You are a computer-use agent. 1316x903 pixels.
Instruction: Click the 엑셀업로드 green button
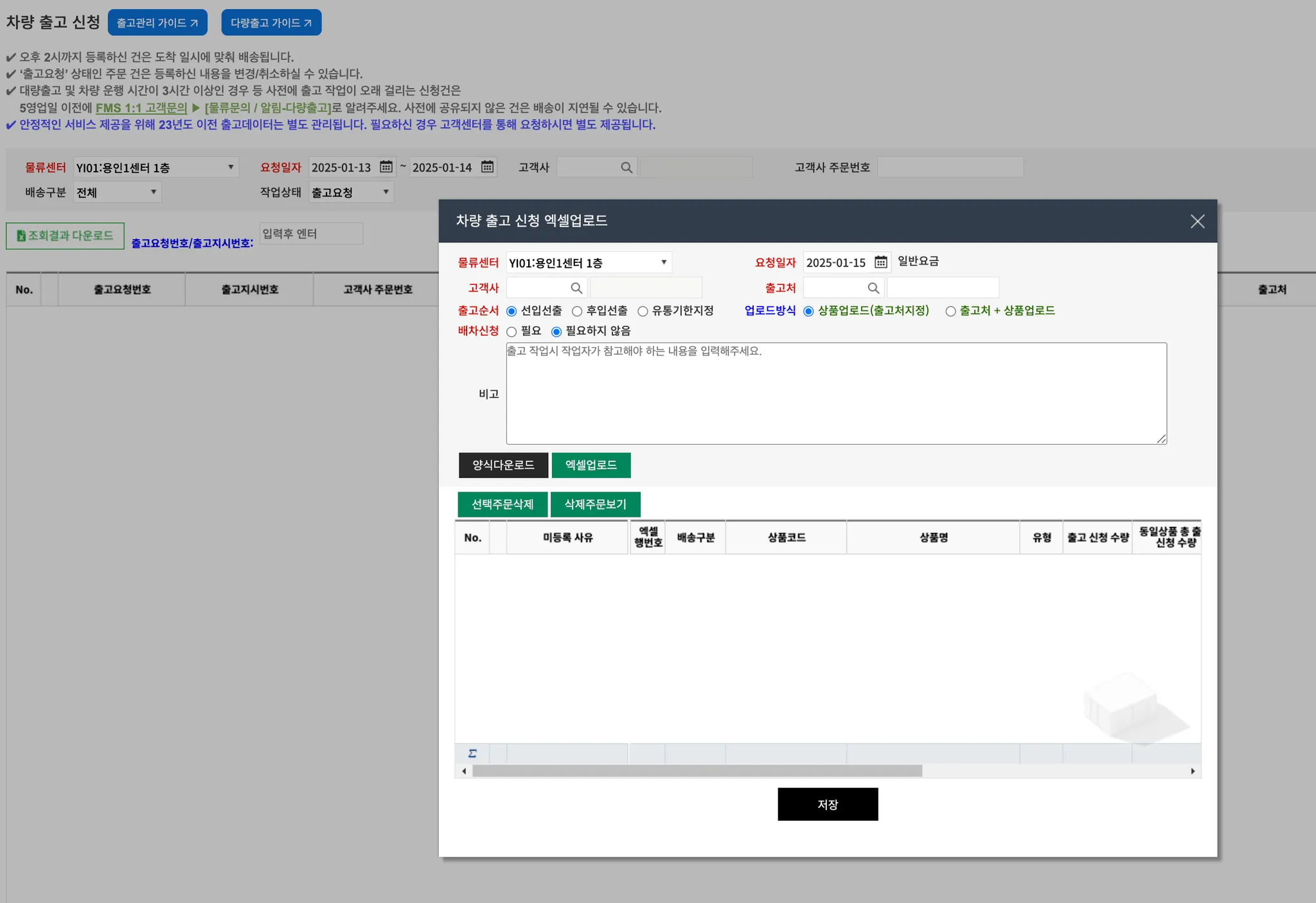[x=591, y=465]
